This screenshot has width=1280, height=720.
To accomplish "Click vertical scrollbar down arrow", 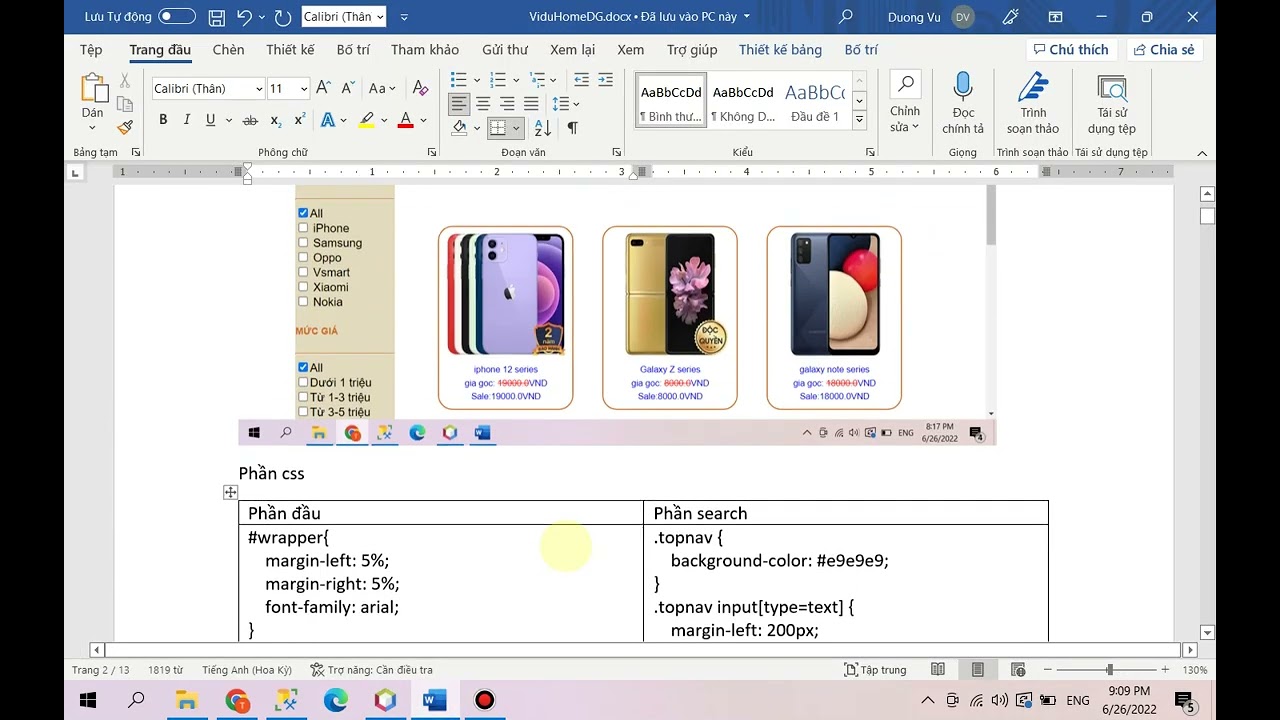I will coord(1207,632).
